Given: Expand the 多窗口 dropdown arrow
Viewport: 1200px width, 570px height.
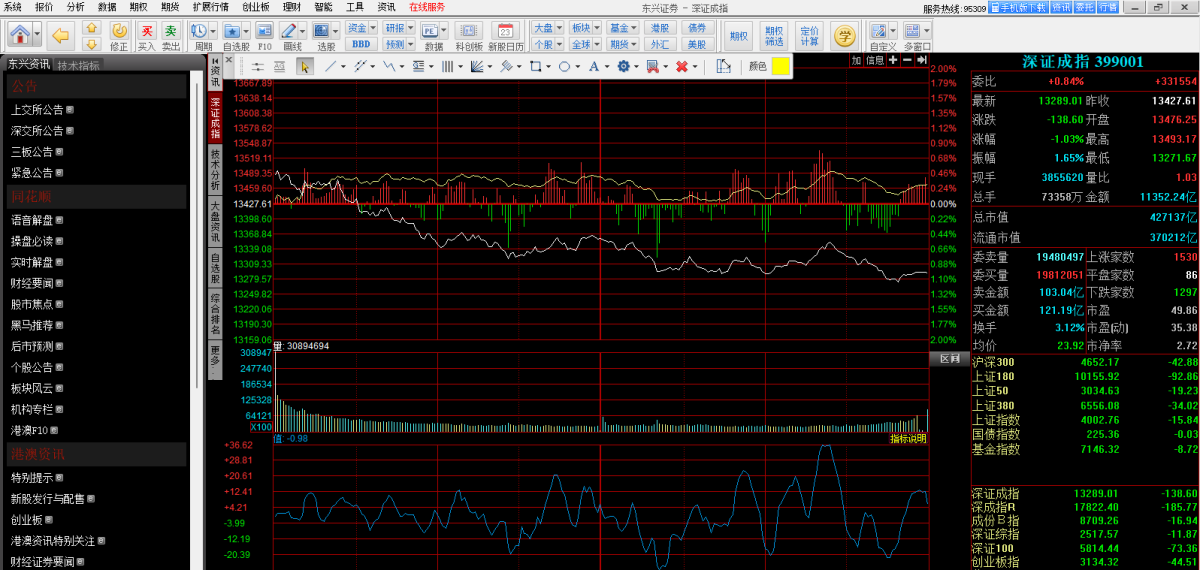Looking at the screenshot, I should tap(926, 31).
